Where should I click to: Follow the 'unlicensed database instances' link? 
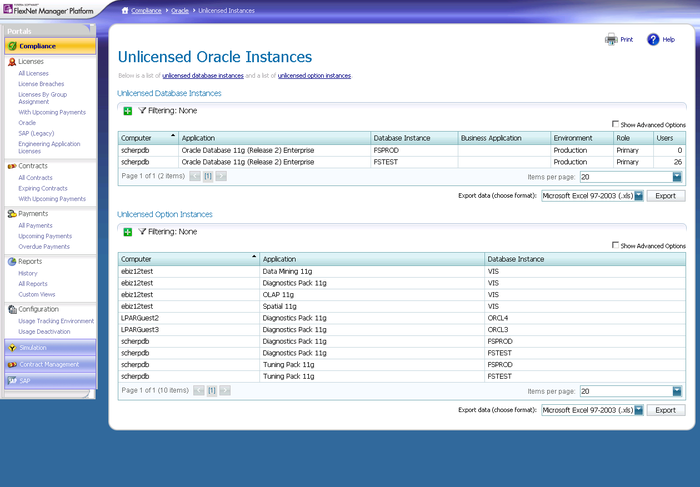point(203,76)
